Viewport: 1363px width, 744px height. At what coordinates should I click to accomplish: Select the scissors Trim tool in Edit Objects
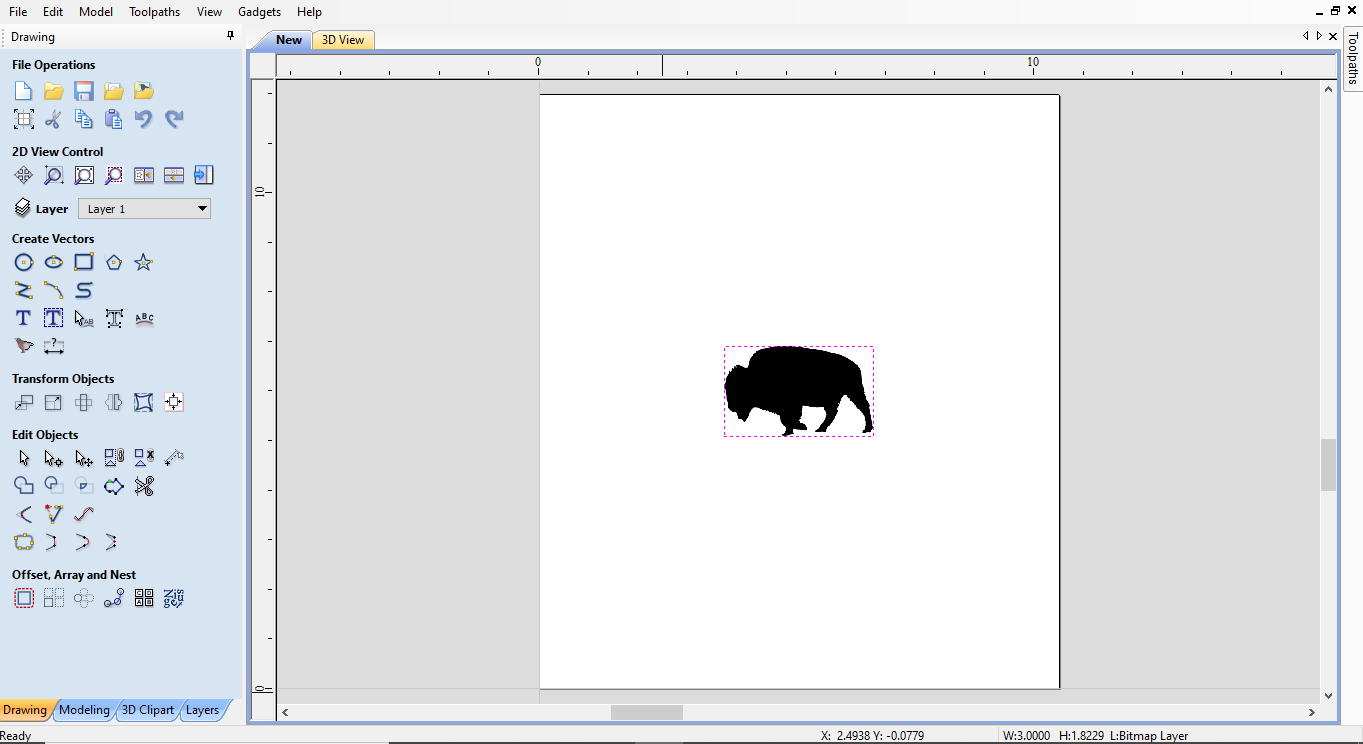coord(144,486)
